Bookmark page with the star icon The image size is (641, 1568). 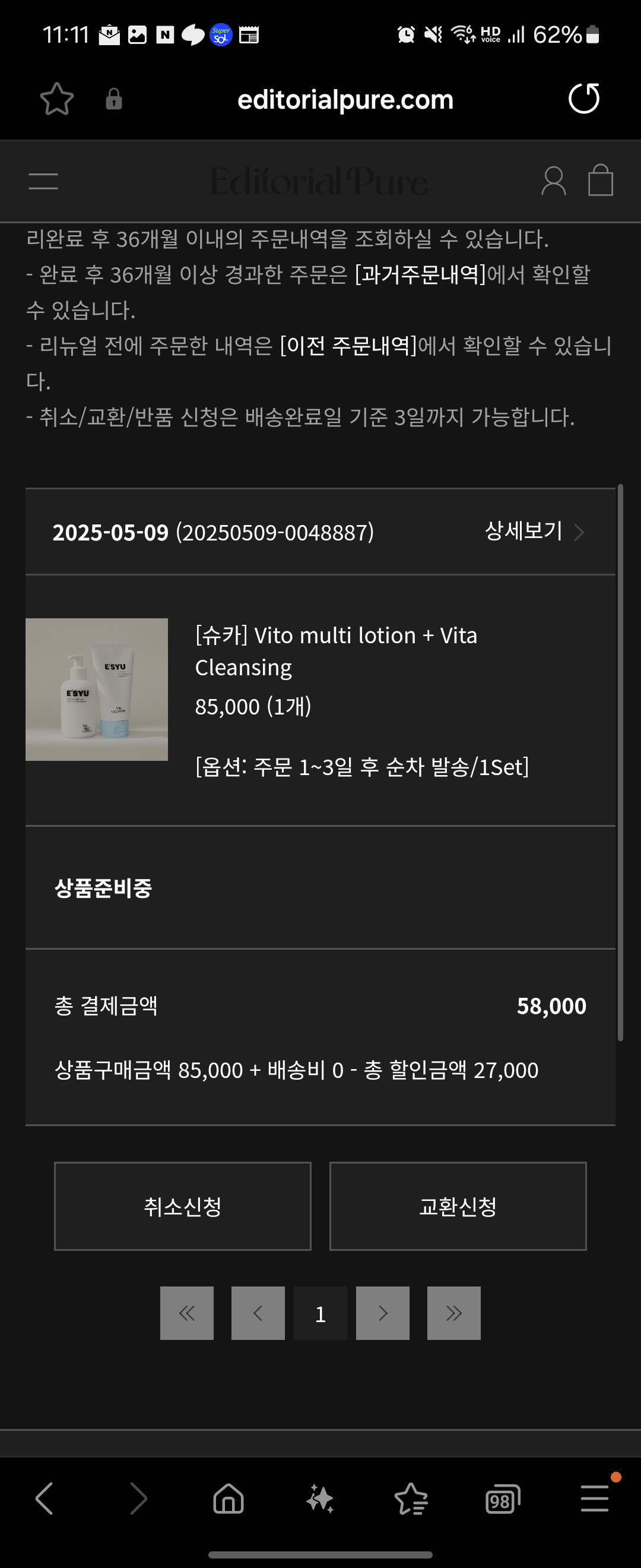tap(56, 99)
